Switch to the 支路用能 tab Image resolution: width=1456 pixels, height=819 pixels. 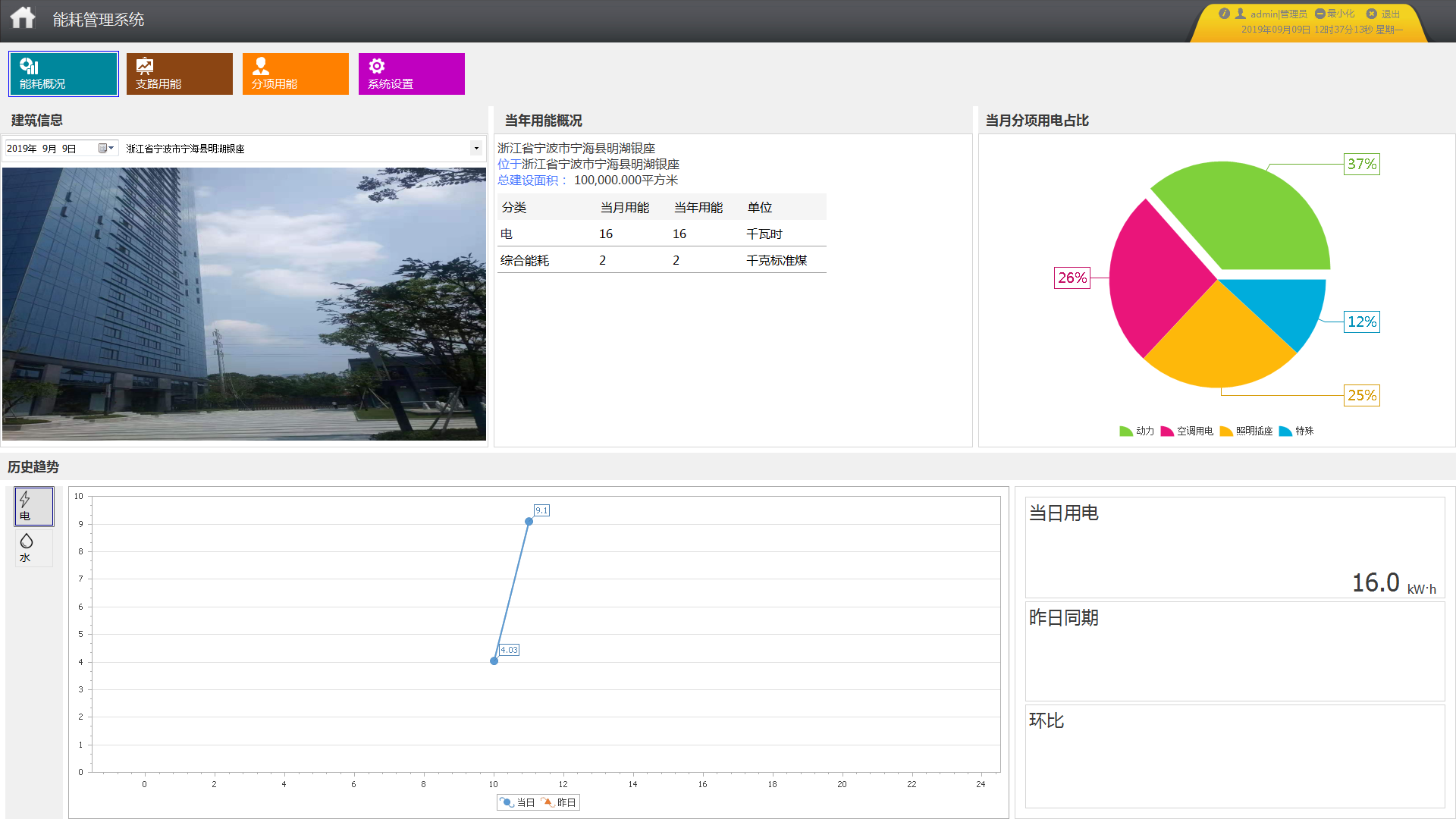(x=179, y=74)
